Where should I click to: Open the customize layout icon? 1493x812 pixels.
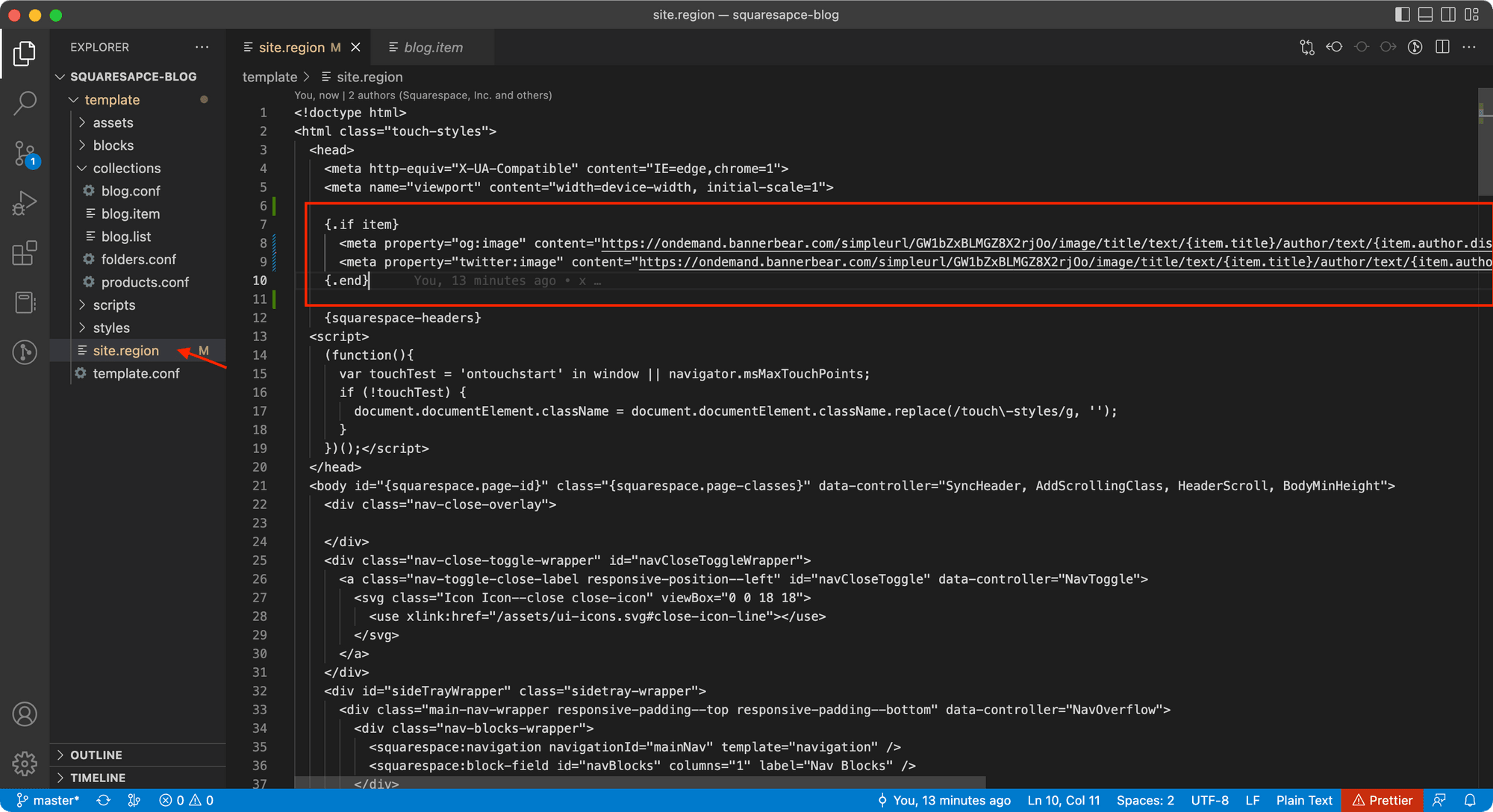[x=1471, y=14]
